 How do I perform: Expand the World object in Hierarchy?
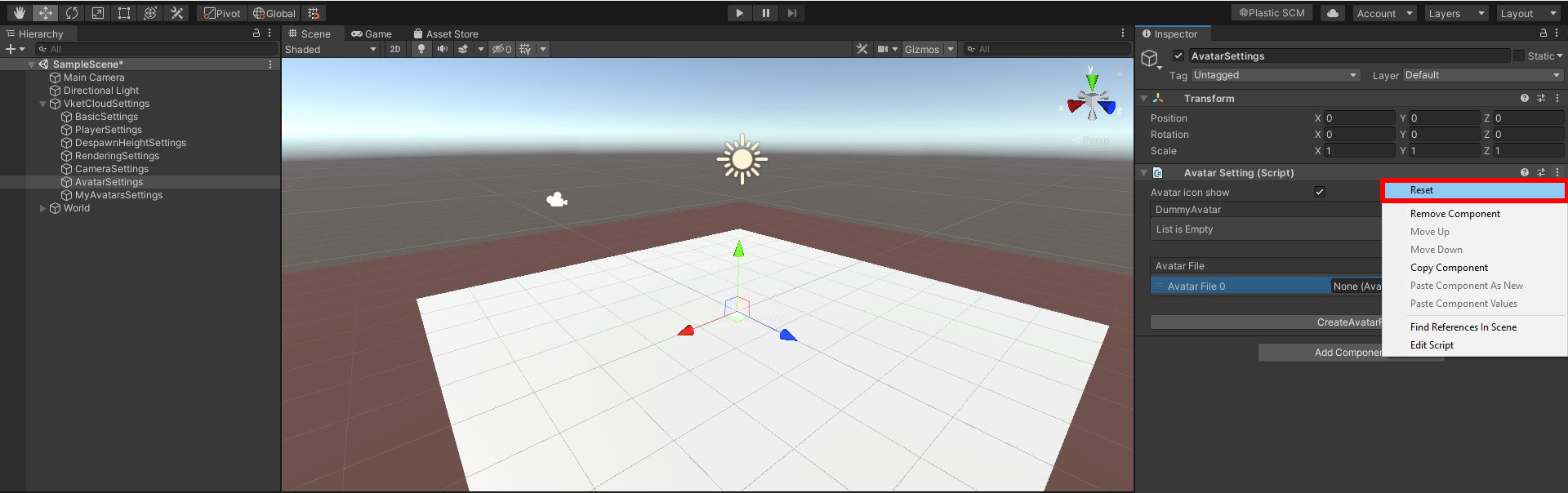tap(42, 208)
